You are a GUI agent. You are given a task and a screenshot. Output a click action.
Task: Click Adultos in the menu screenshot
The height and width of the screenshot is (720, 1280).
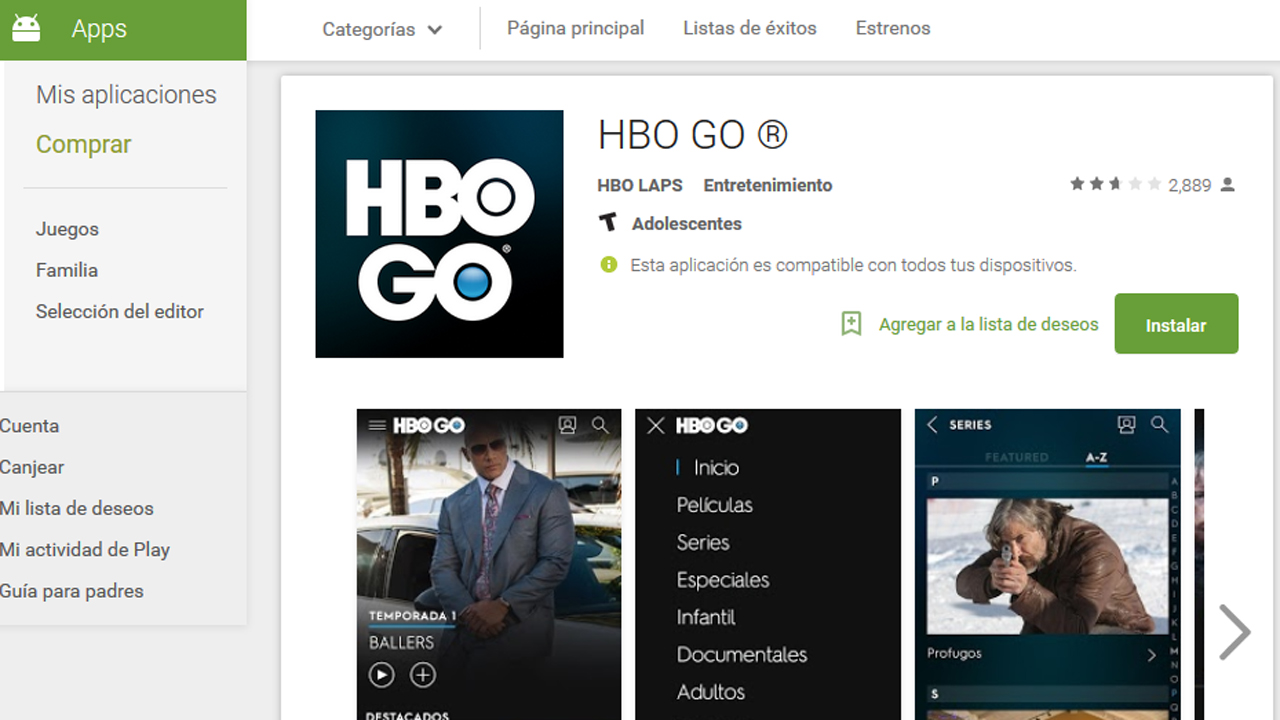(711, 692)
